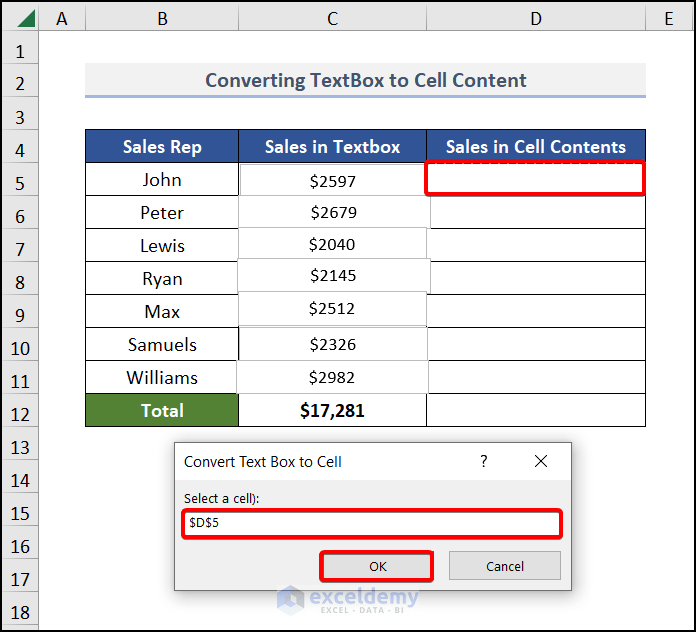Viewport: 696px width, 632px height.
Task: Select the Peter cell
Action: tap(162, 212)
